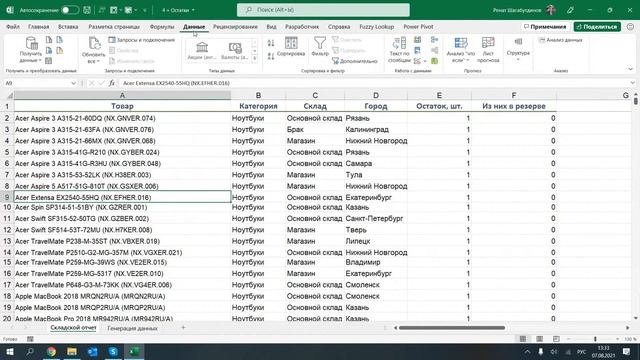This screenshot has width=640, height=360.
Task: Open the Sort (Сортировка) dialog
Action: pos(291,46)
